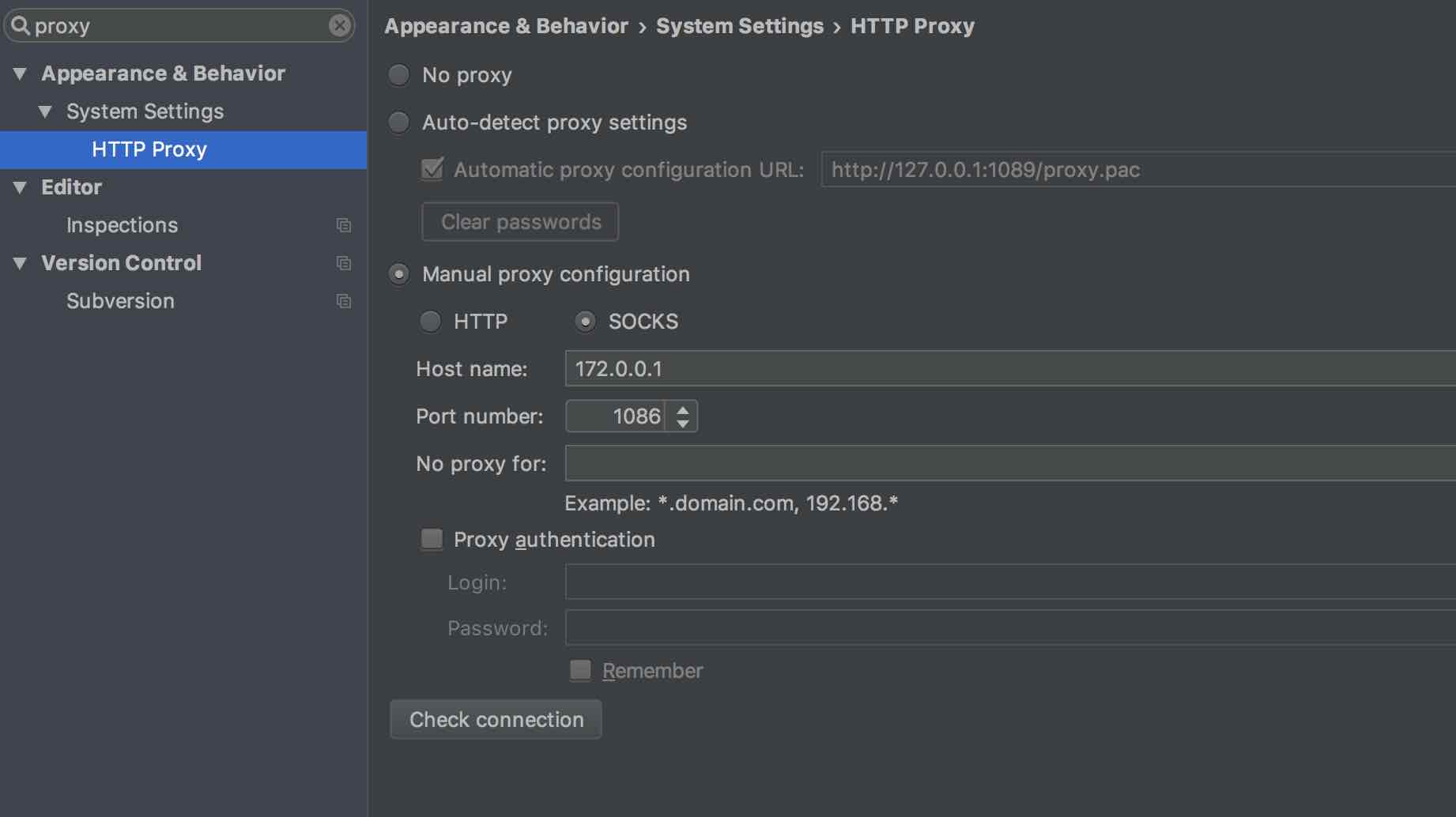The width and height of the screenshot is (1456, 817).
Task: Select Manual proxy configuration radio
Action: pyautogui.click(x=398, y=274)
